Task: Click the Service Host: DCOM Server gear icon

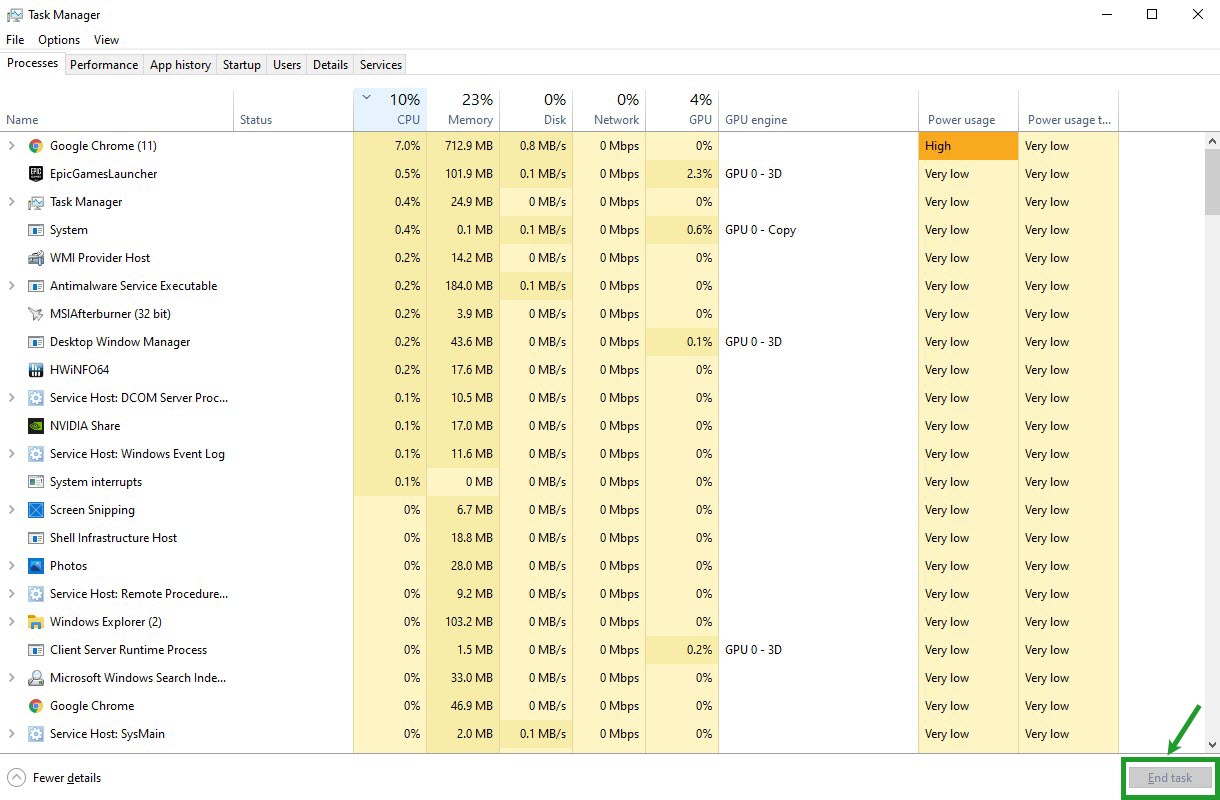Action: pyautogui.click(x=36, y=398)
